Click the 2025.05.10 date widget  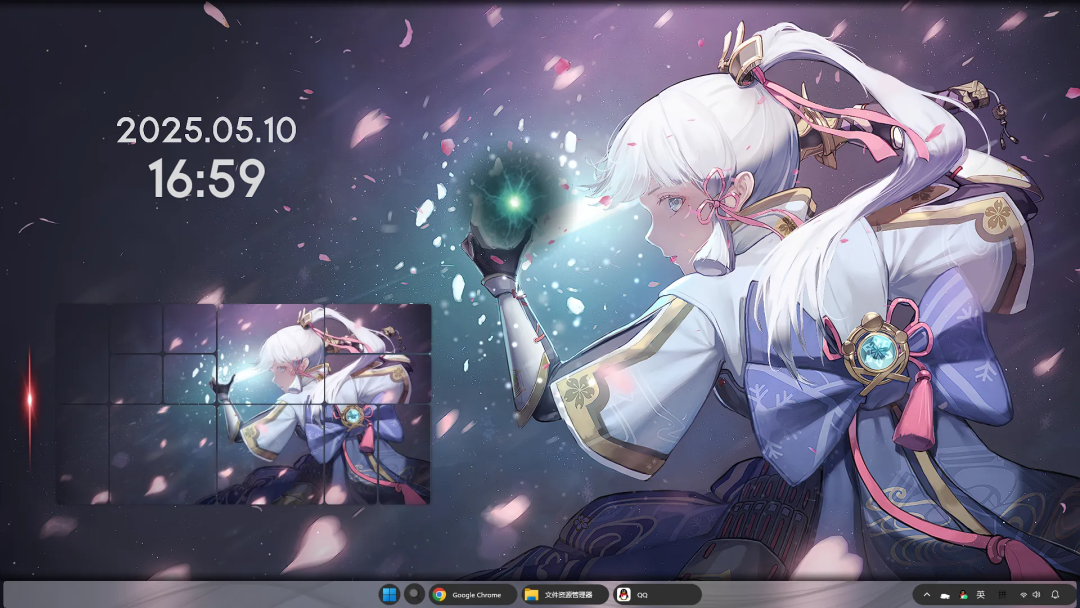(x=206, y=130)
